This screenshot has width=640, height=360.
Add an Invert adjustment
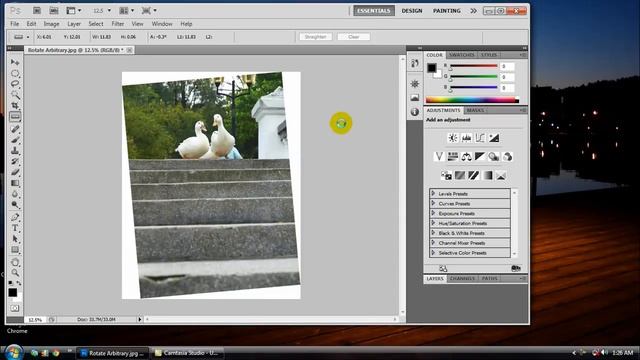click(x=446, y=176)
